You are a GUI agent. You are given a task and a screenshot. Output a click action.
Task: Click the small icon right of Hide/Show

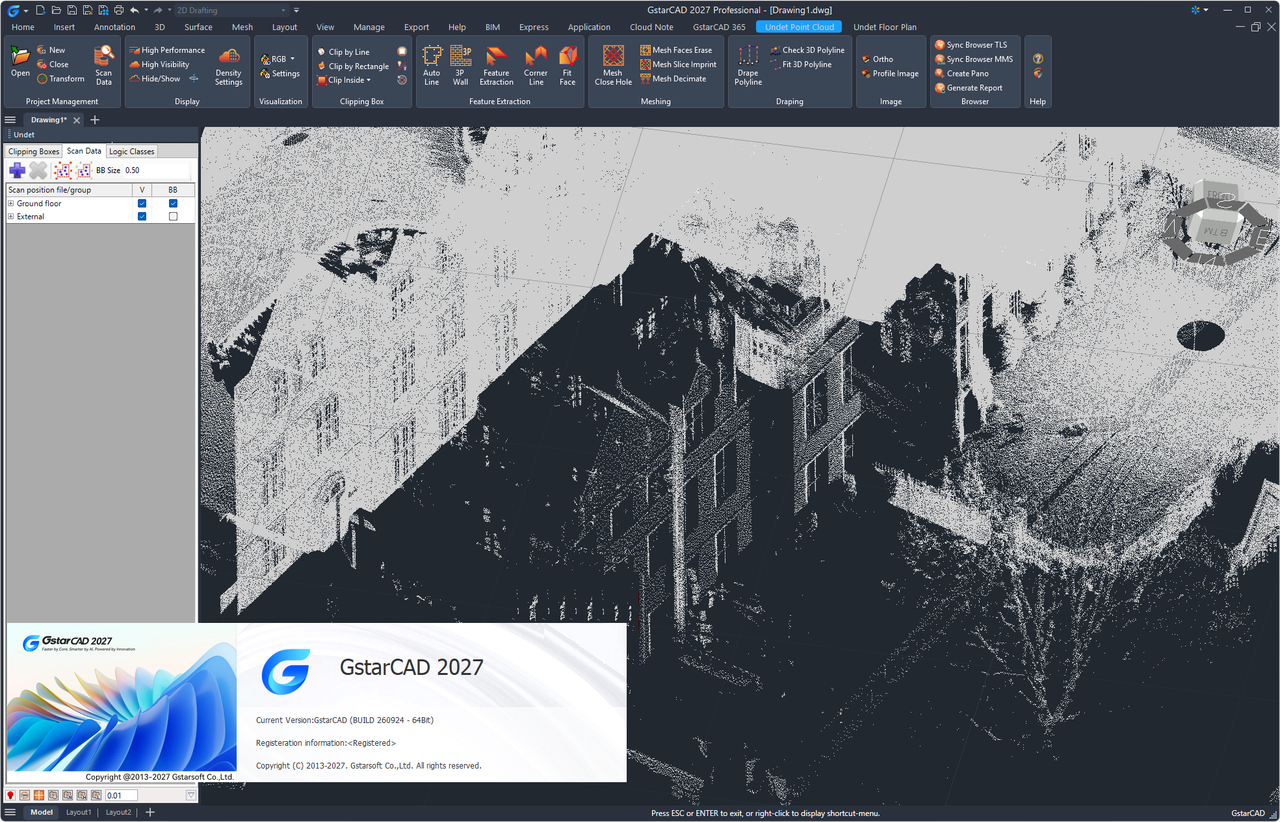(194, 78)
